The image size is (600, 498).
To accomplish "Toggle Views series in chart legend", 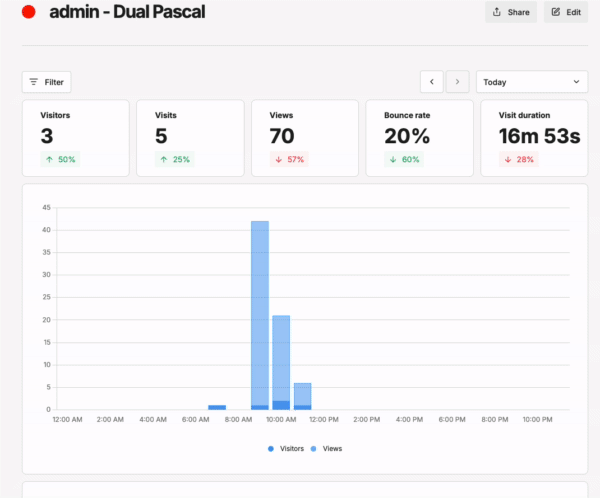I will (327, 449).
